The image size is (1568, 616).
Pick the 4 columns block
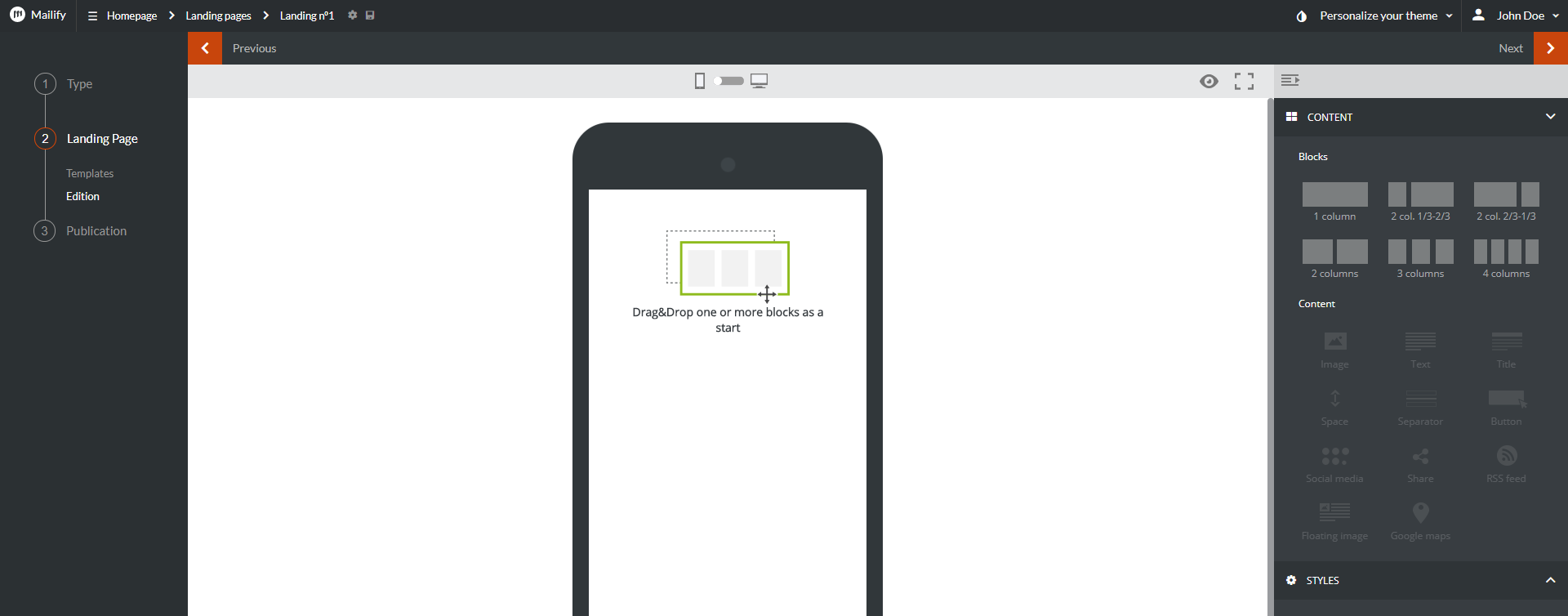(1506, 259)
